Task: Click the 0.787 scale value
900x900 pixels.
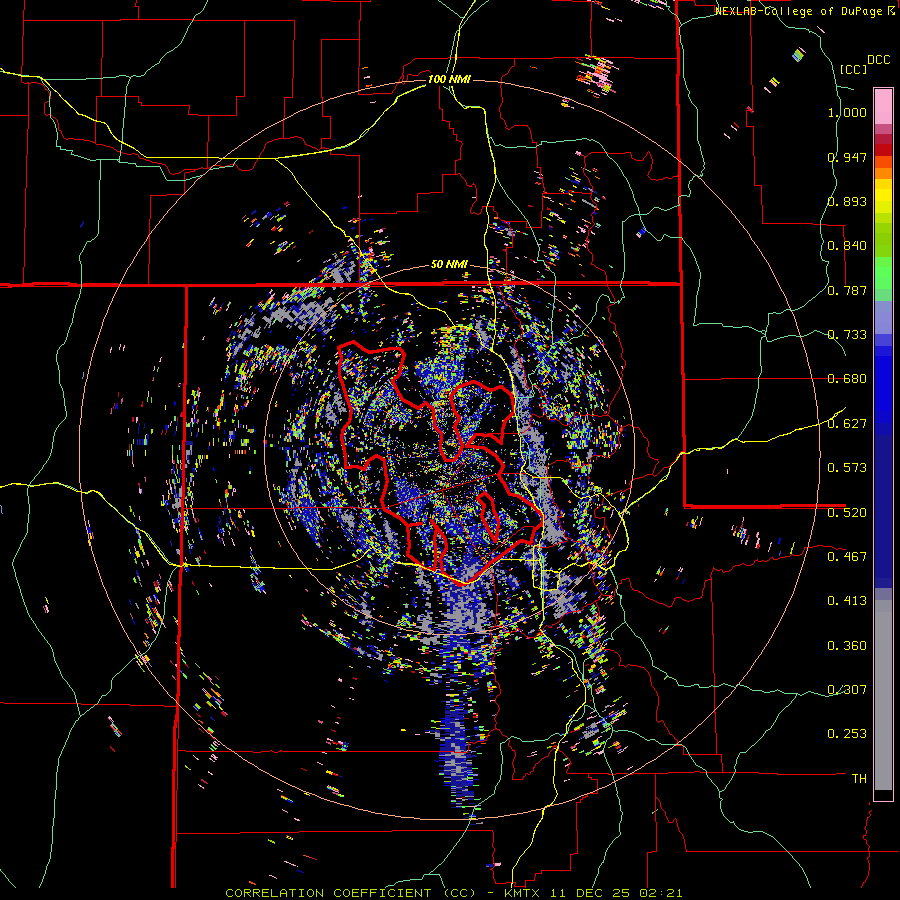Action: tap(847, 290)
